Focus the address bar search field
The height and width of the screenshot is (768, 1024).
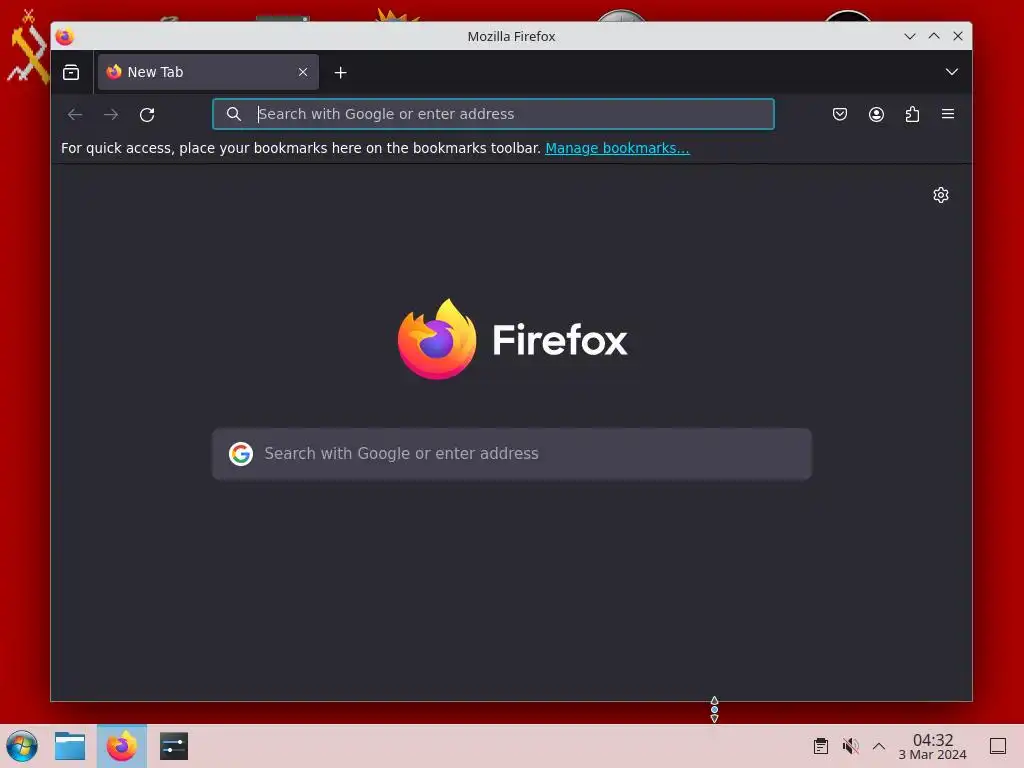(x=493, y=114)
